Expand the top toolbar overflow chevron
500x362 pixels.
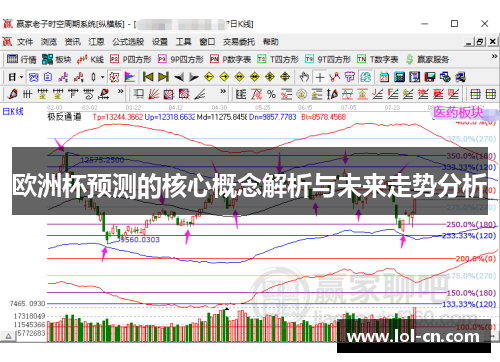pos(494,57)
